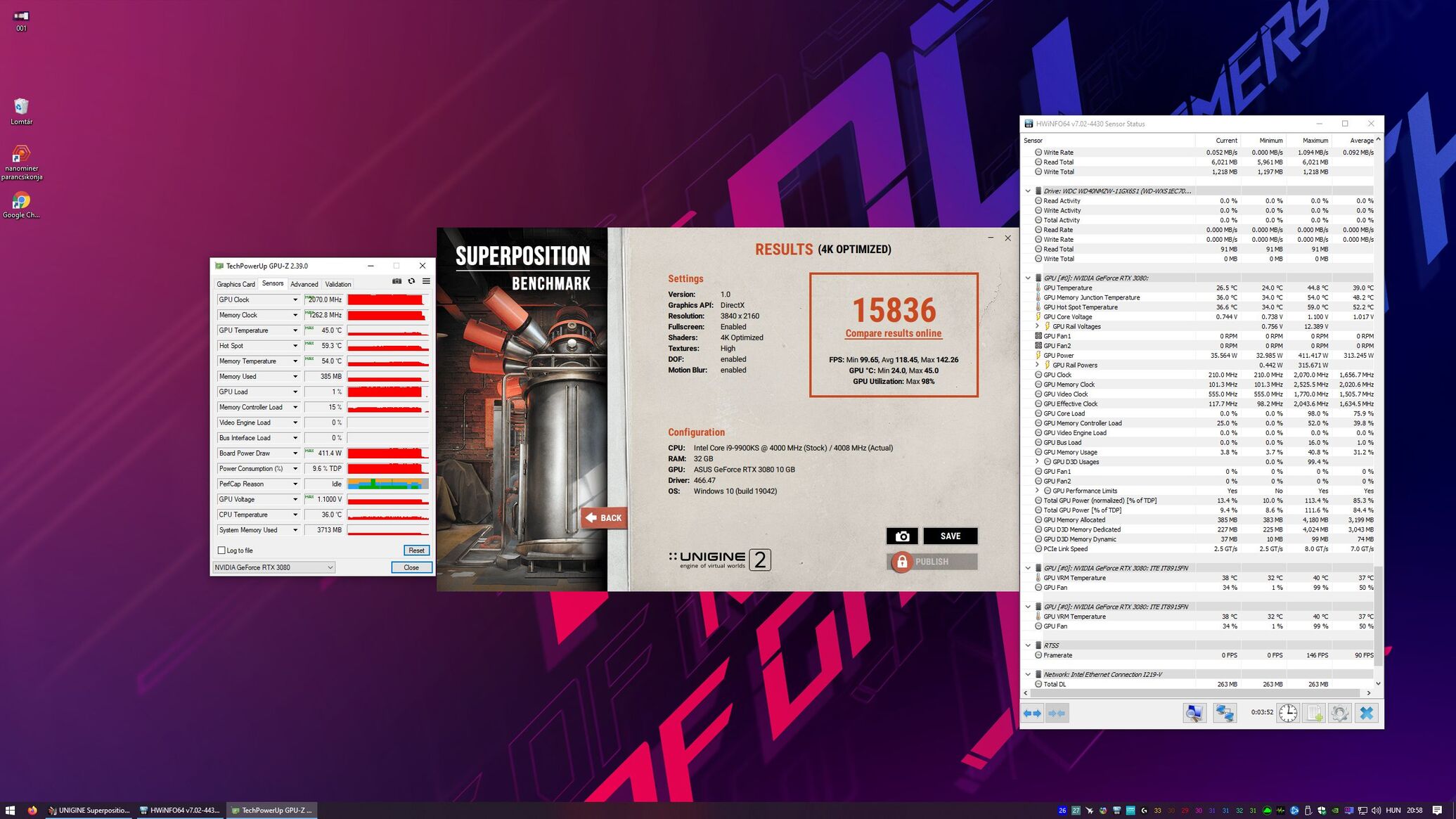Click the HWiNFO logging start icon

(x=1314, y=713)
